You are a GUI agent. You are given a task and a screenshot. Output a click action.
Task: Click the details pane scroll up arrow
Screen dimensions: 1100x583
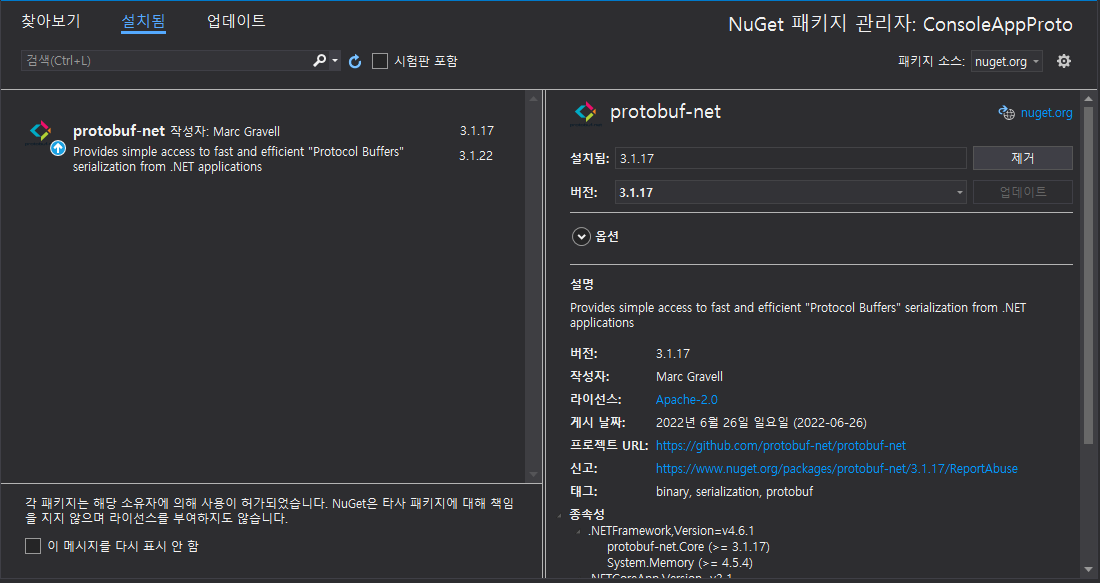1088,99
